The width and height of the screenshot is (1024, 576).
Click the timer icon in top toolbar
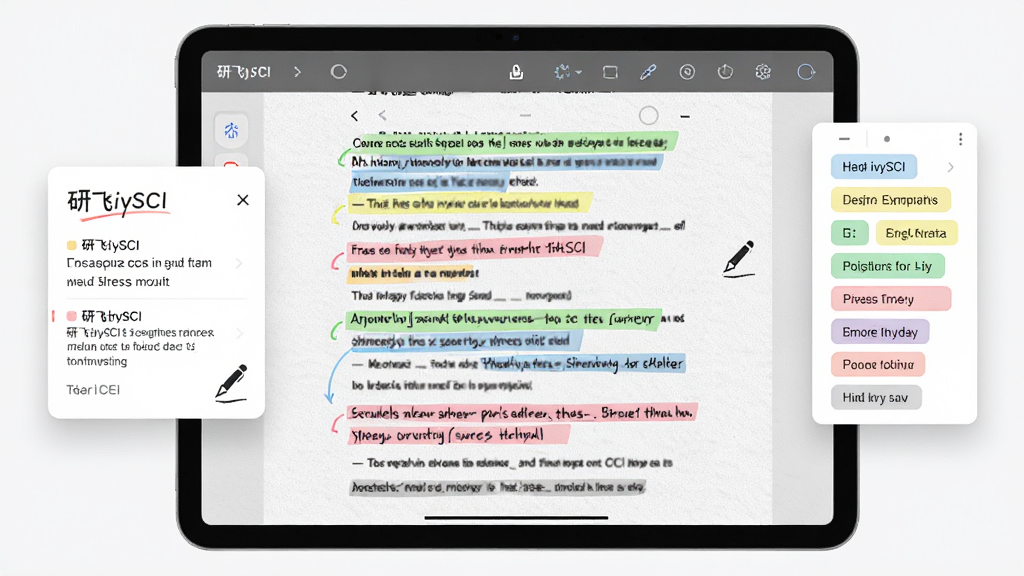pos(725,72)
